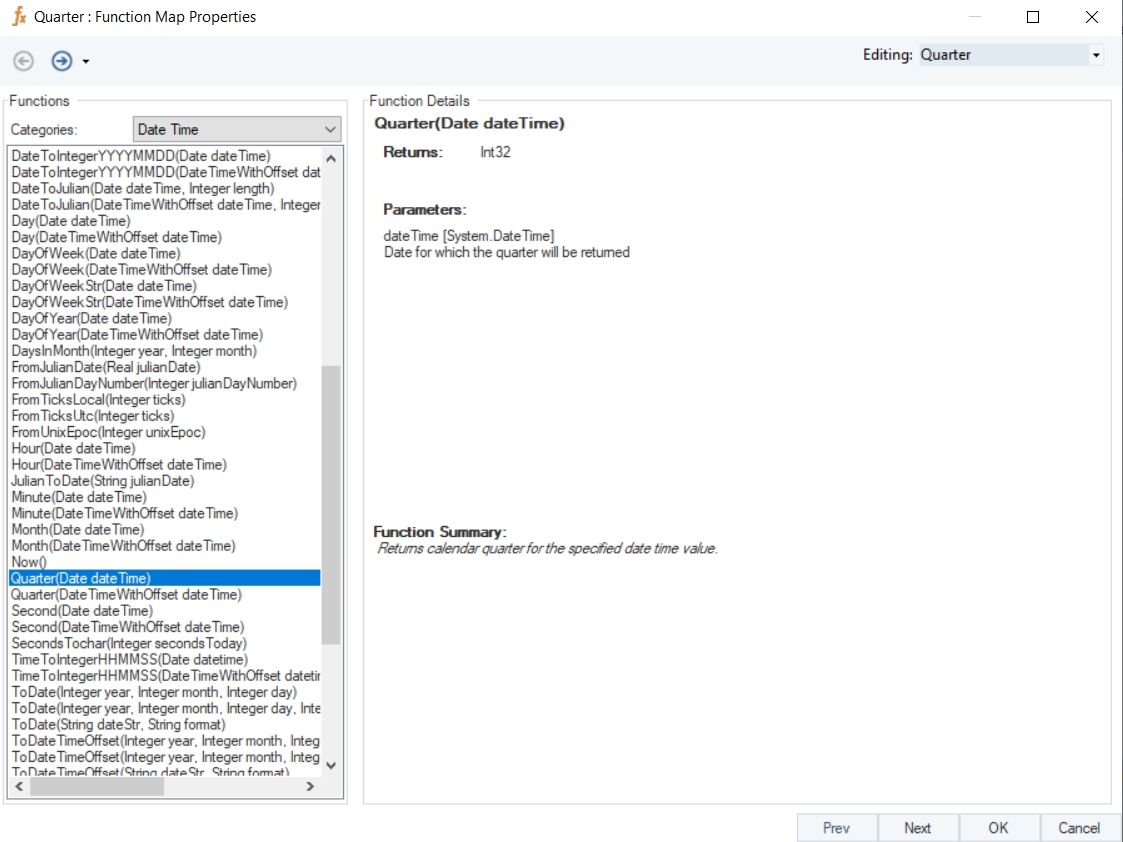Screen dimensions: 1123x842
Task: Click the list's scroll down arrow
Action: [x=331, y=765]
